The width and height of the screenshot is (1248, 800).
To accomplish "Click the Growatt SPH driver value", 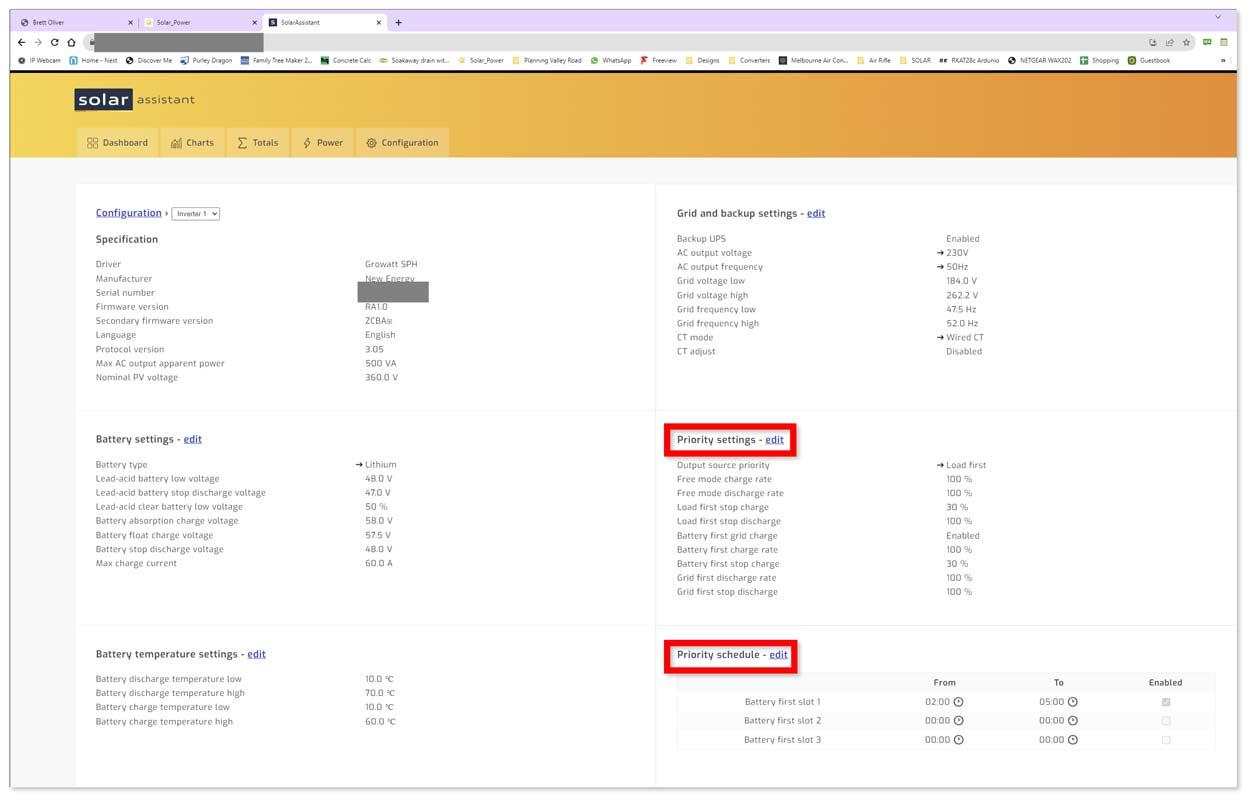I will [x=391, y=265].
